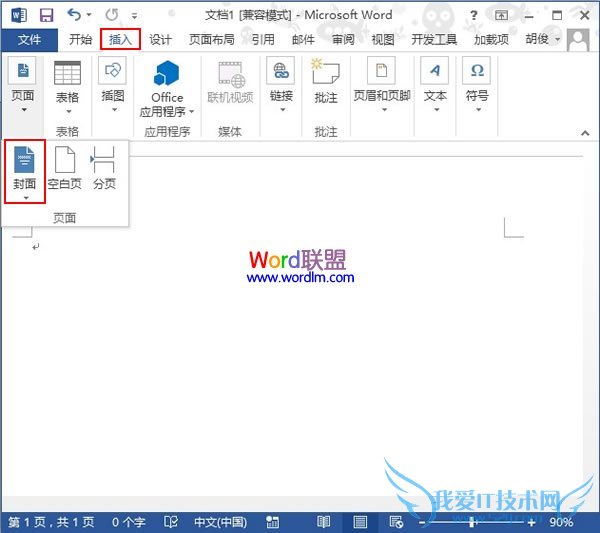Switch to Read Mode view

(323, 522)
